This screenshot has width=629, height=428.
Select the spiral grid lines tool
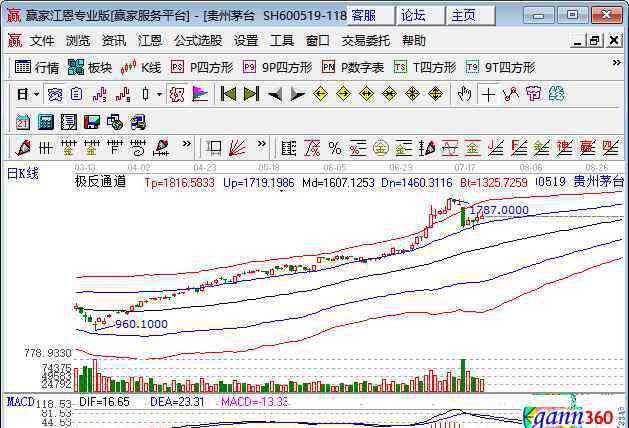pos(138,148)
